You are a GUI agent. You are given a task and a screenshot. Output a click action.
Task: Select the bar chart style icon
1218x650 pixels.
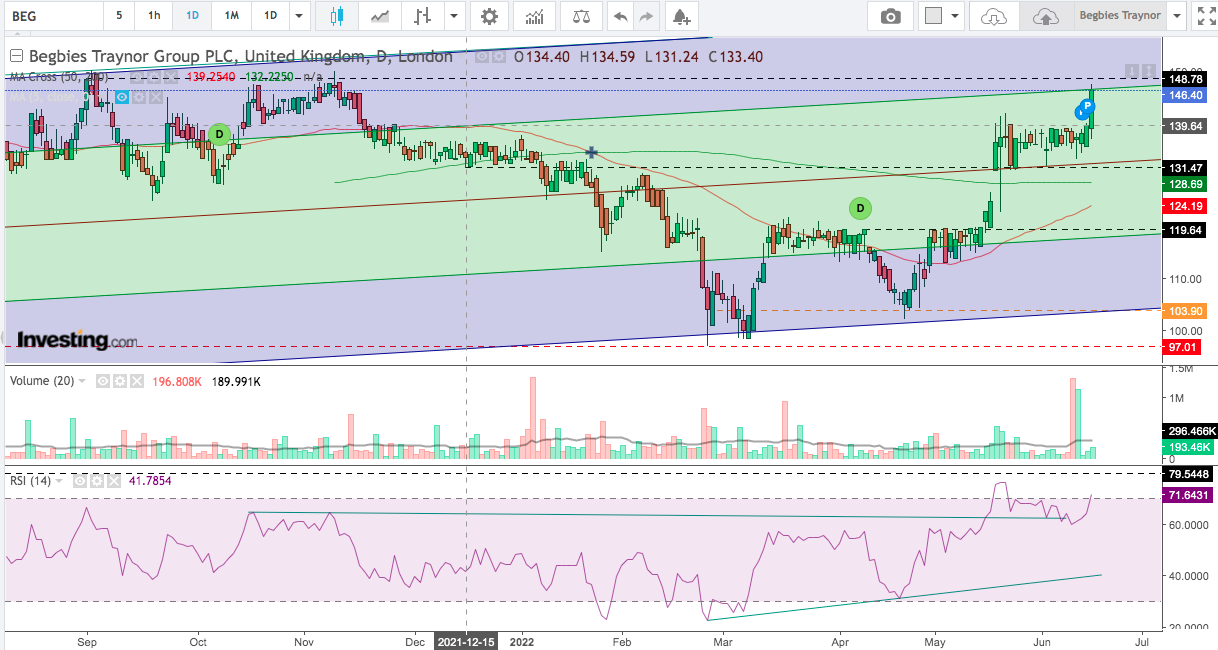tap(423, 16)
